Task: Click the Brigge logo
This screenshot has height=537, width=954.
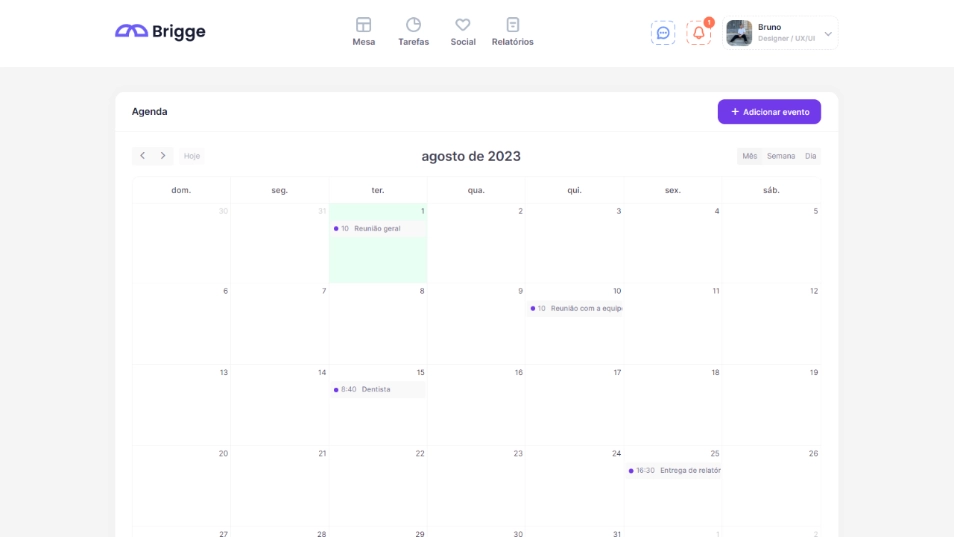Action: click(160, 32)
